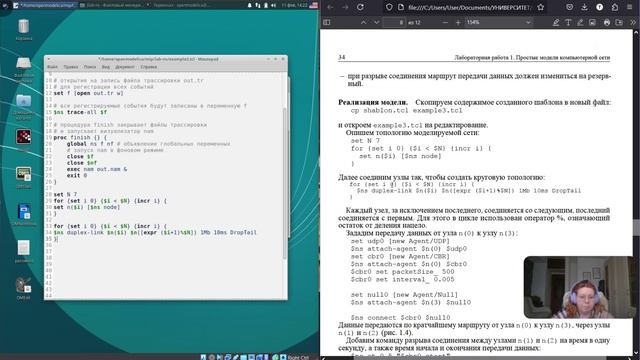
Task: Open the Корзина trash desktop icon
Action: tap(23, 29)
